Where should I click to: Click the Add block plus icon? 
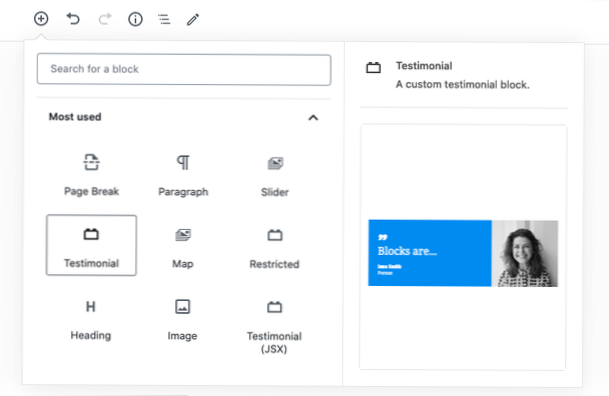click(41, 19)
